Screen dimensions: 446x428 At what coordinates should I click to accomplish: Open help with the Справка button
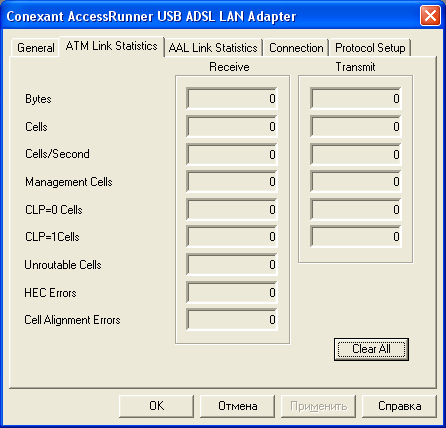(x=399, y=406)
